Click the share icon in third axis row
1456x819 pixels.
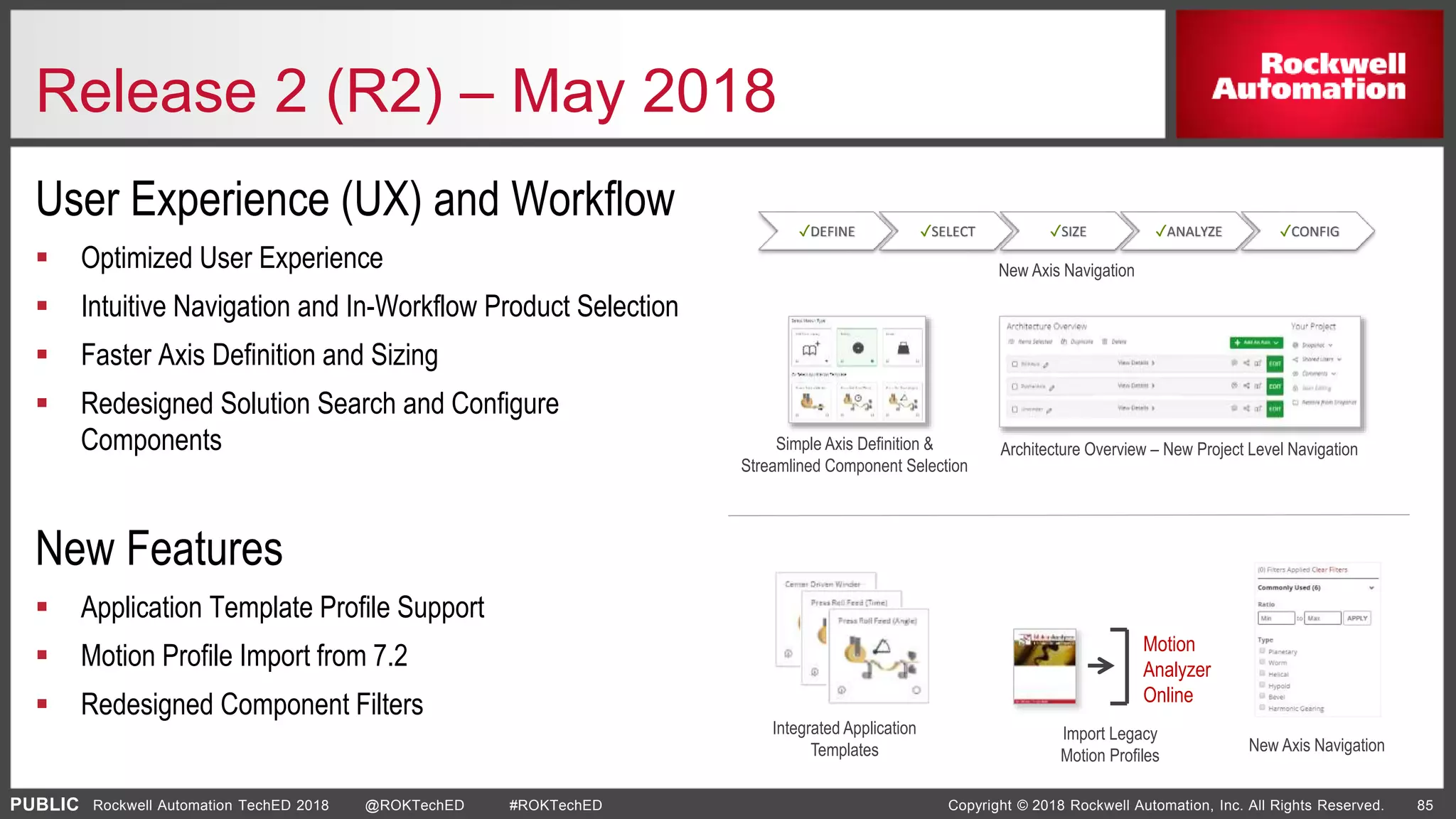(1246, 408)
